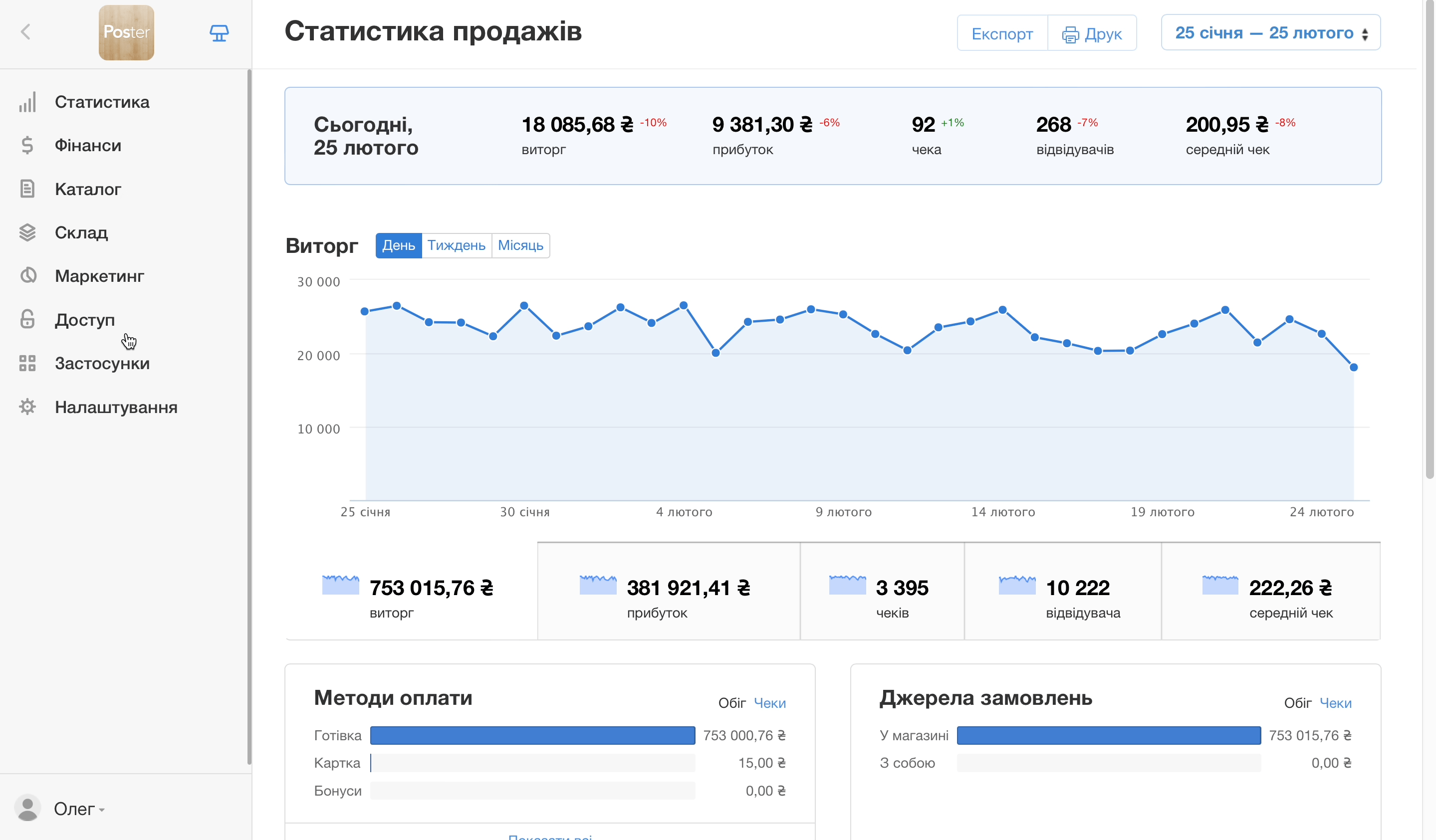The width and height of the screenshot is (1436, 840).
Task: Select the Маркетинг megaphone icon
Action: pos(27,276)
